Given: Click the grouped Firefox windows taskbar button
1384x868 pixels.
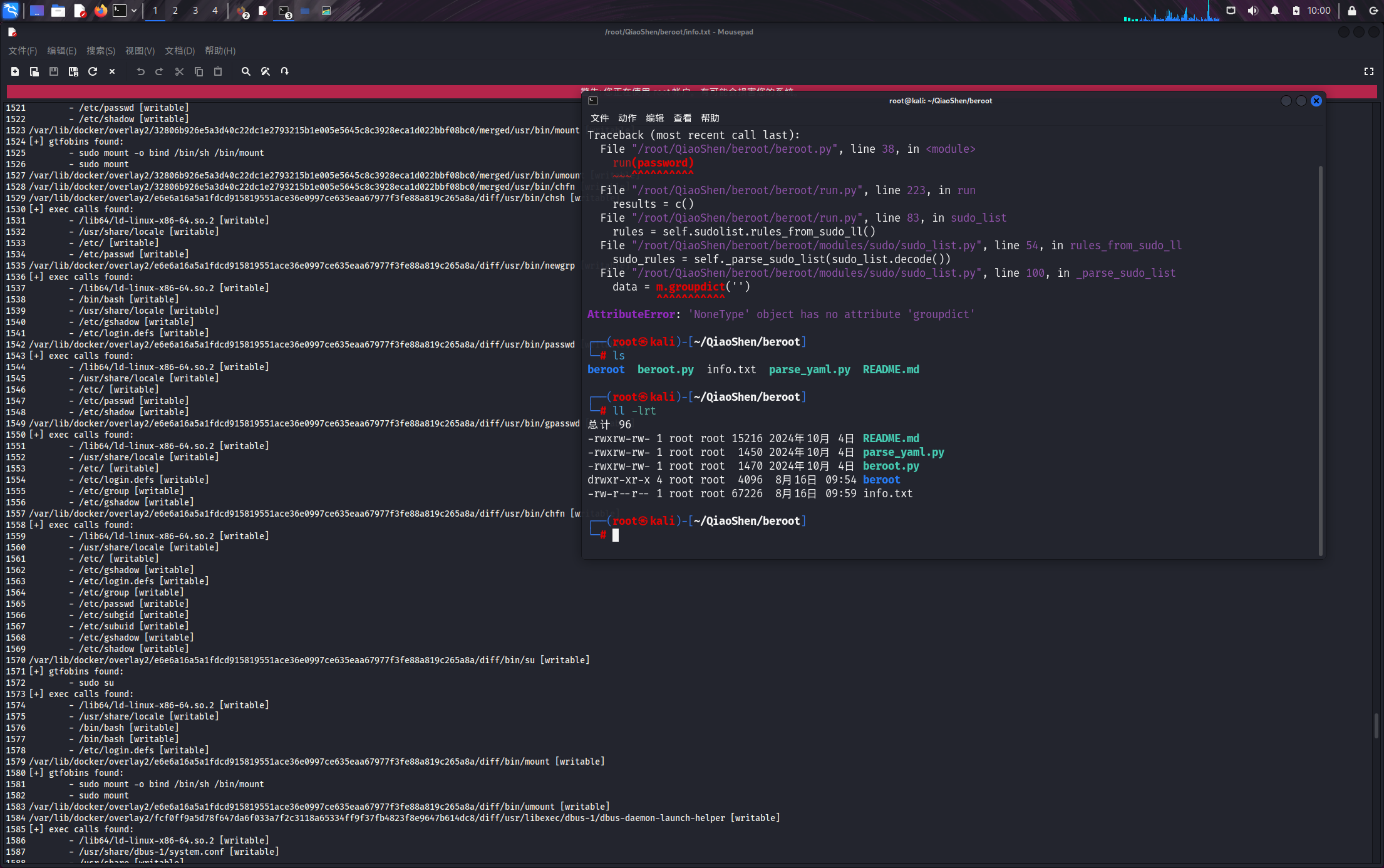Looking at the screenshot, I should 243,11.
